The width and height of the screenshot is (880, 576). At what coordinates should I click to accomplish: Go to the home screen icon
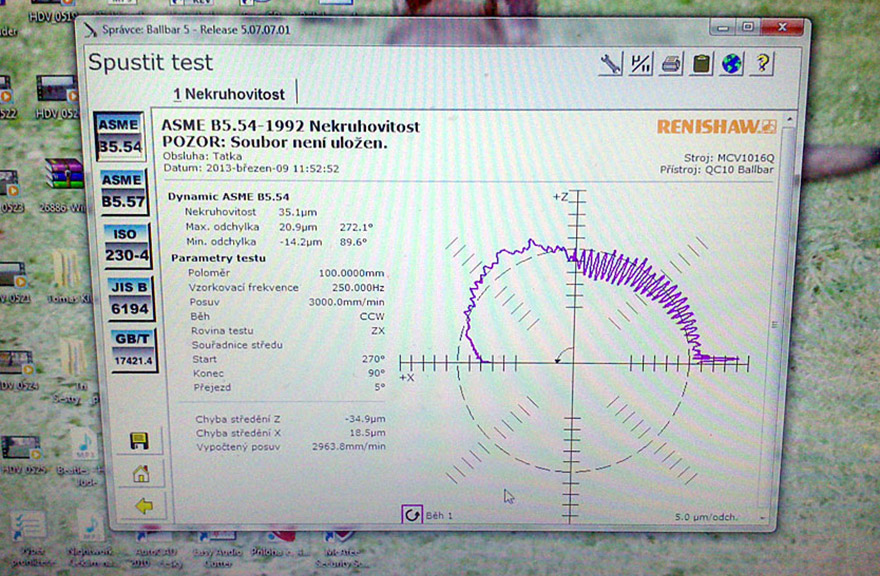click(x=141, y=474)
